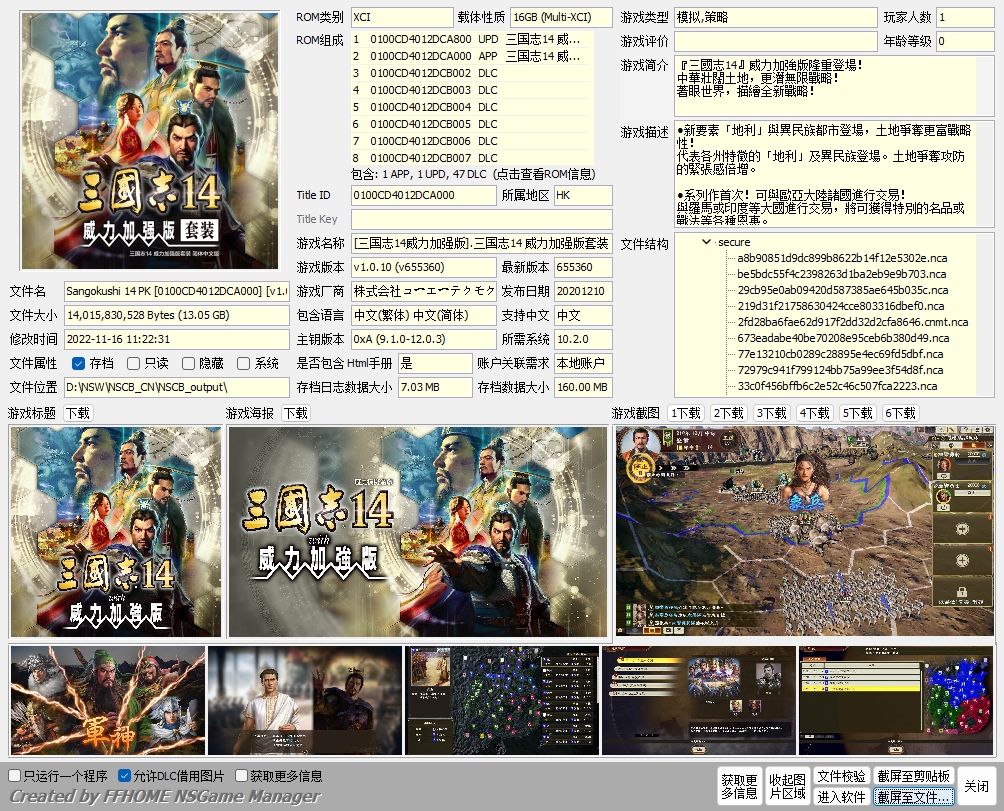
Task: Click the 文件校验 button
Action: 841,776
